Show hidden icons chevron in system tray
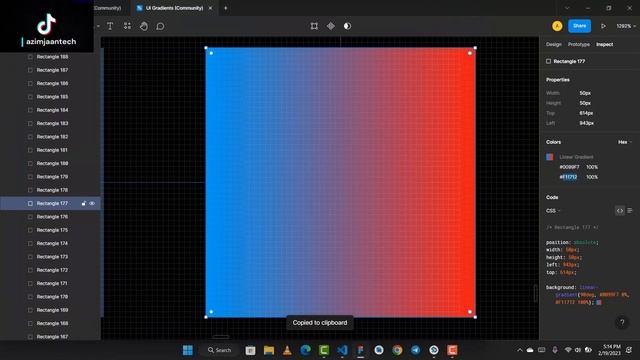Screen dimensions: 640x360 pos(520,350)
